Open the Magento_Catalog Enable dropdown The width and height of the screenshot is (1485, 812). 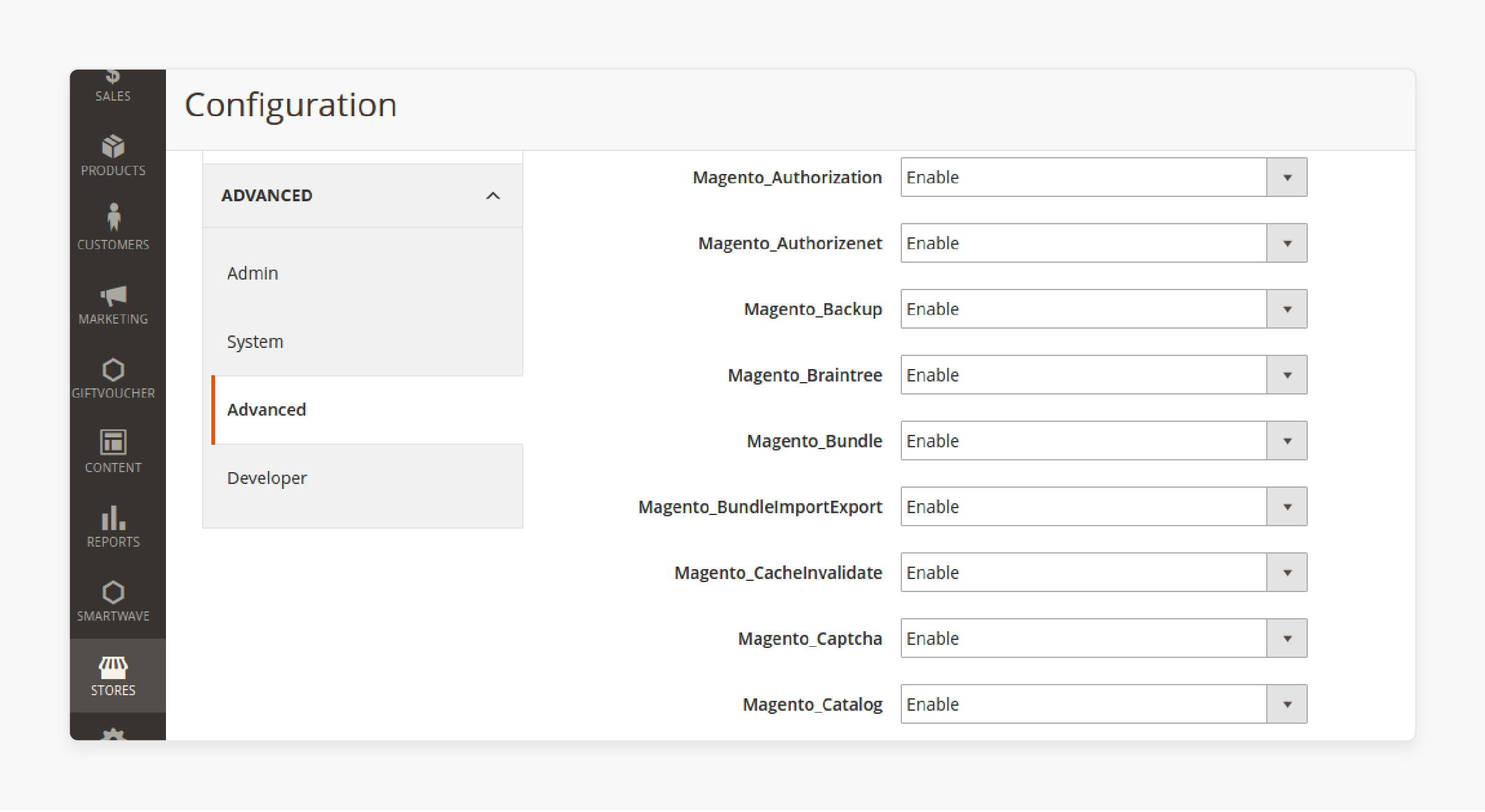coord(1104,705)
